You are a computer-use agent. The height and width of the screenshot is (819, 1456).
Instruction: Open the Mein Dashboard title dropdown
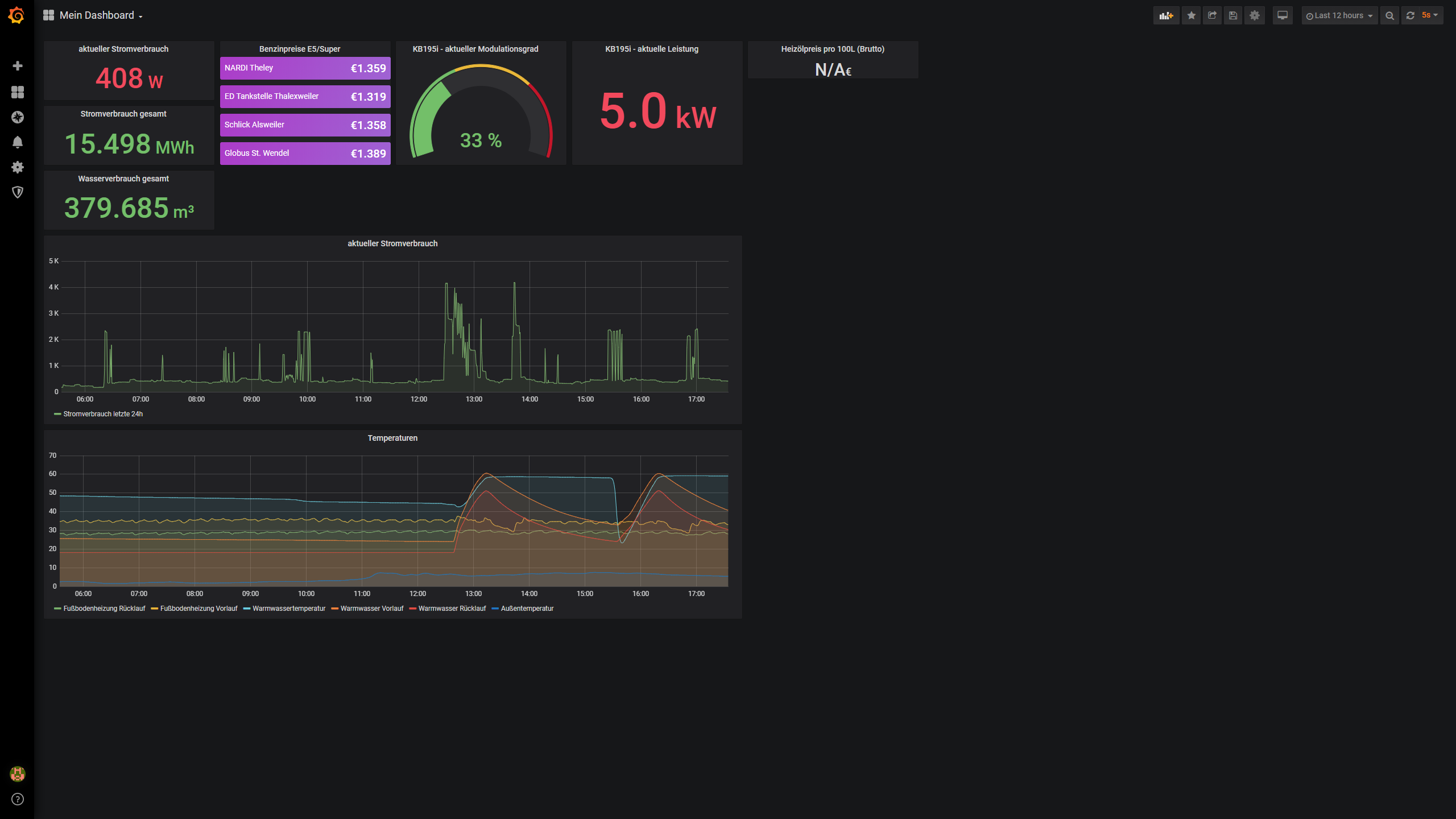(x=101, y=15)
